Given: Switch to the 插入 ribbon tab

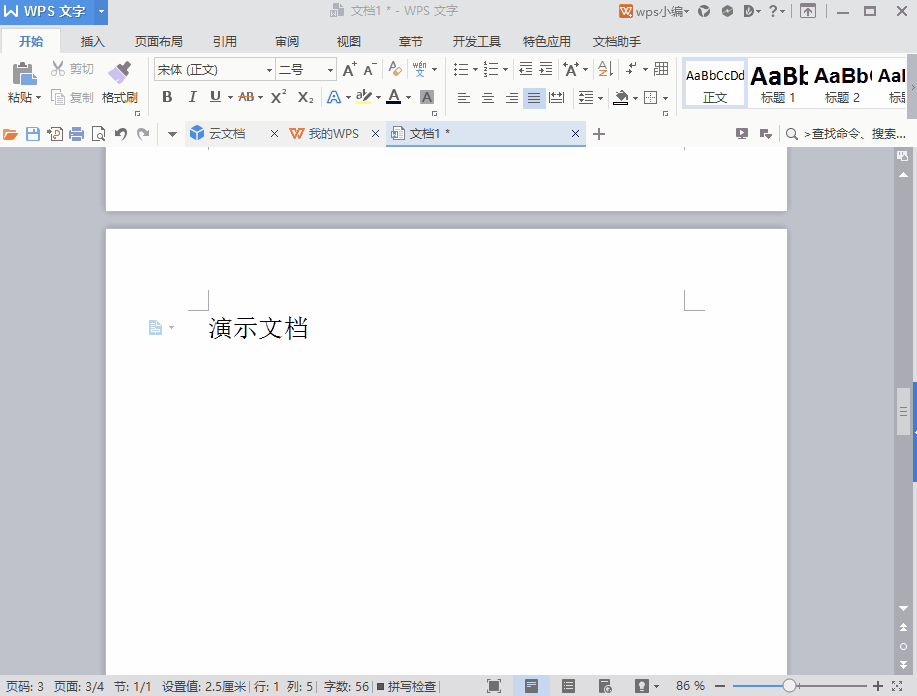Looking at the screenshot, I should [92, 41].
